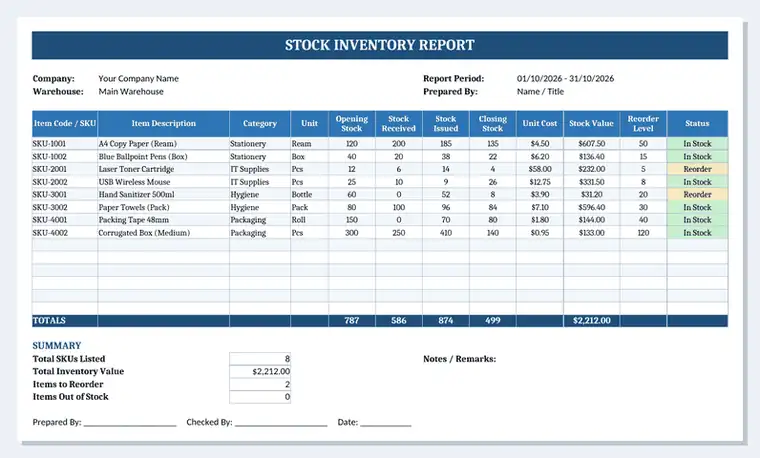Select cell SKU-1002
The height and width of the screenshot is (458, 760).
pyautogui.click(x=65, y=157)
